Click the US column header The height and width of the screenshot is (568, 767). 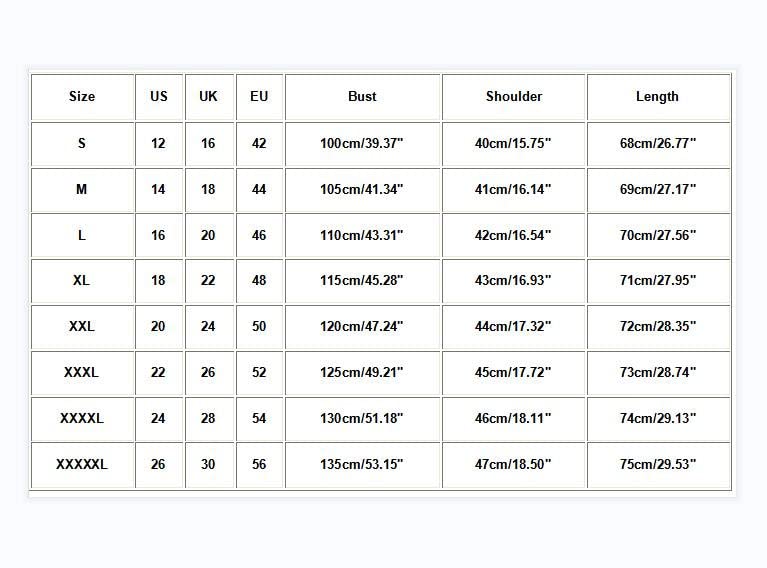click(x=159, y=97)
